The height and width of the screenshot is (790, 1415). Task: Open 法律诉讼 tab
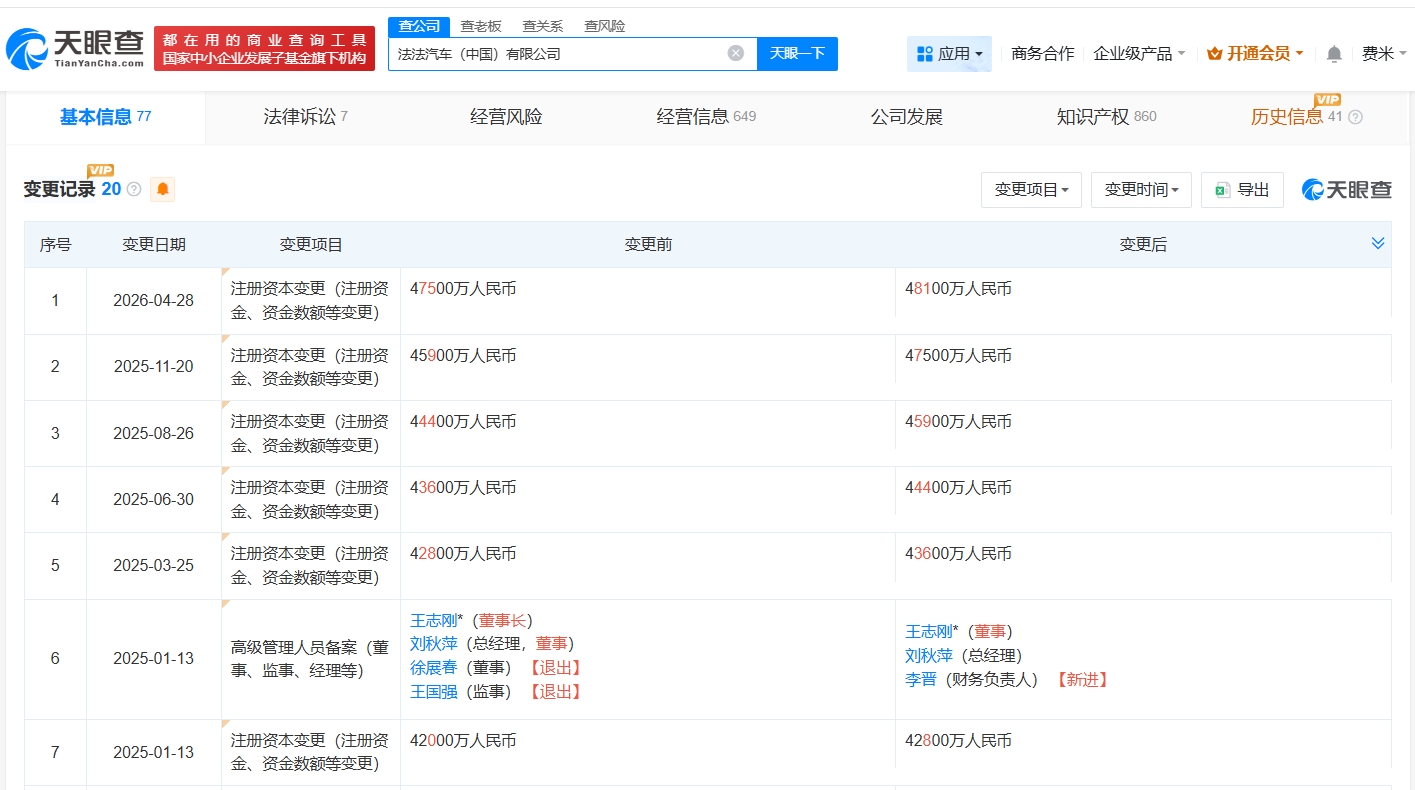click(305, 117)
